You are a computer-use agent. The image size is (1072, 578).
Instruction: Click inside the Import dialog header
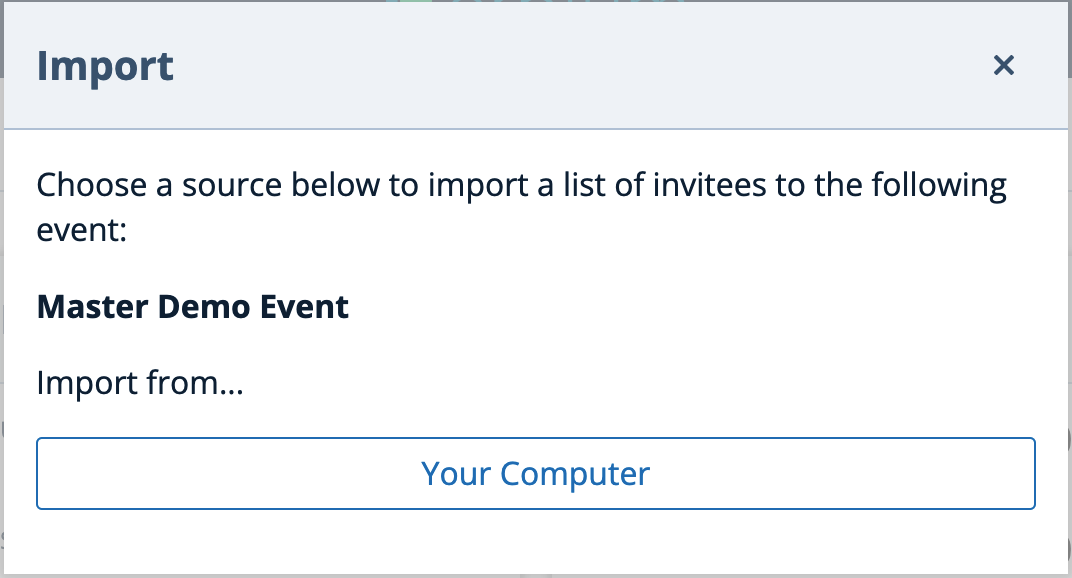pyautogui.click(x=500, y=65)
